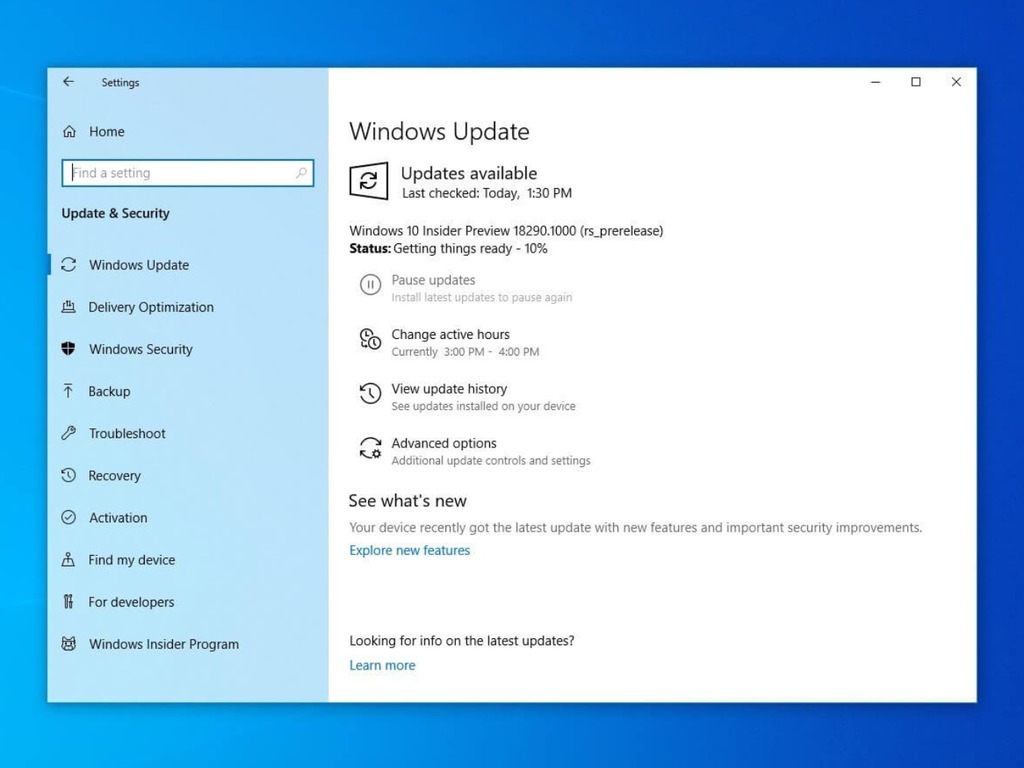Click the Recovery clock icon
Screen dimensions: 1024x768
coord(69,475)
